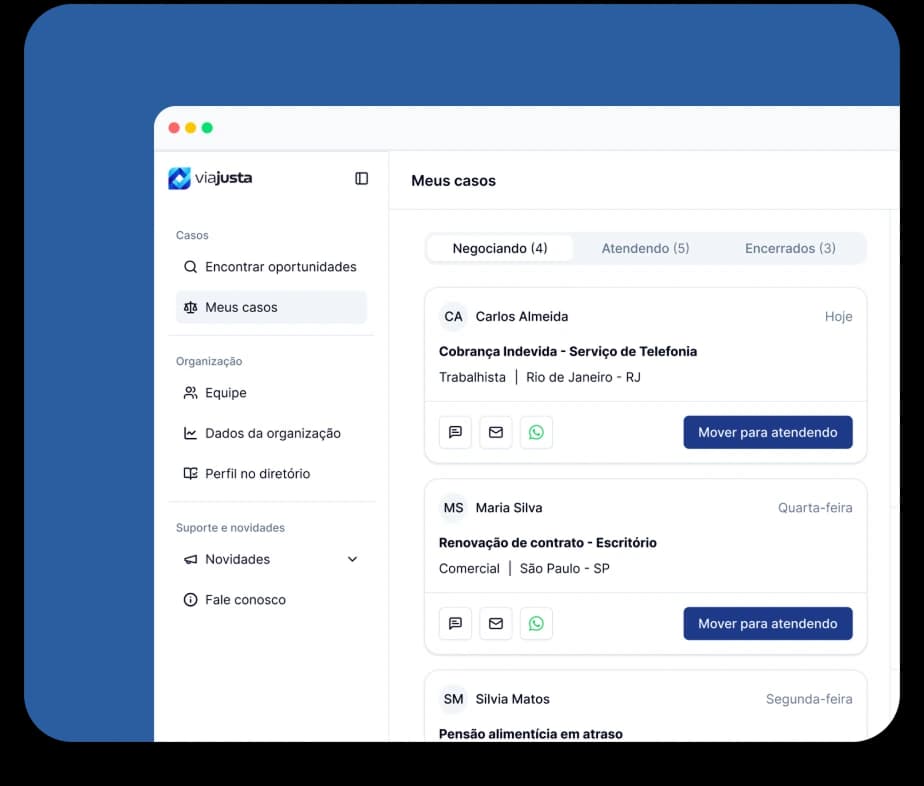Open case title Cobrança Indevida - Serviço de Telefonia

568,352
